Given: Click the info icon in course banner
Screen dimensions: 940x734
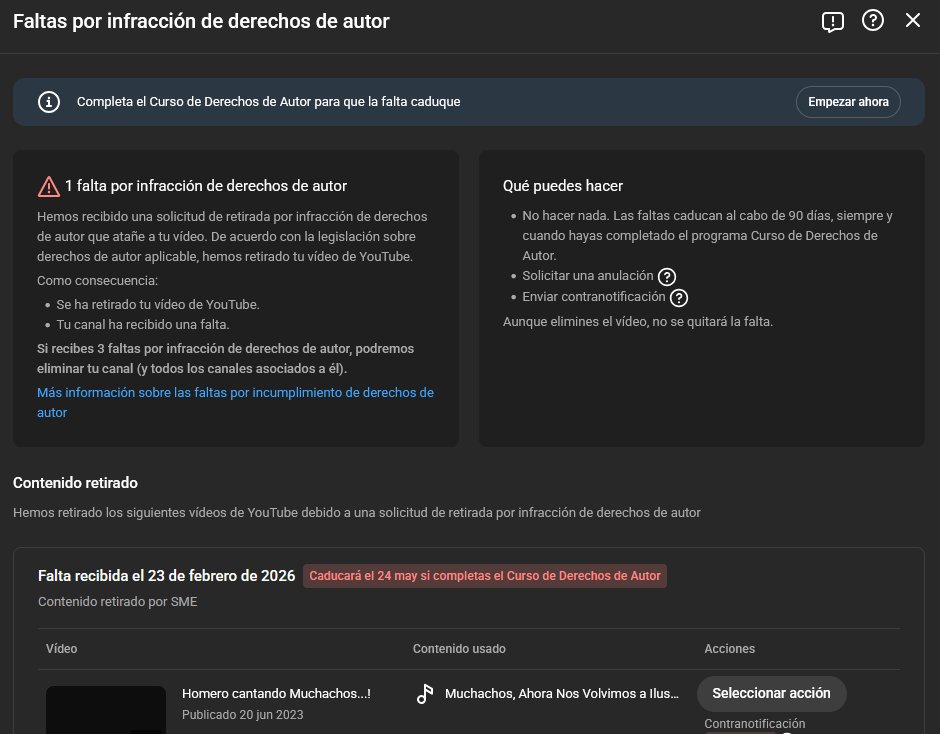Looking at the screenshot, I should coord(49,102).
